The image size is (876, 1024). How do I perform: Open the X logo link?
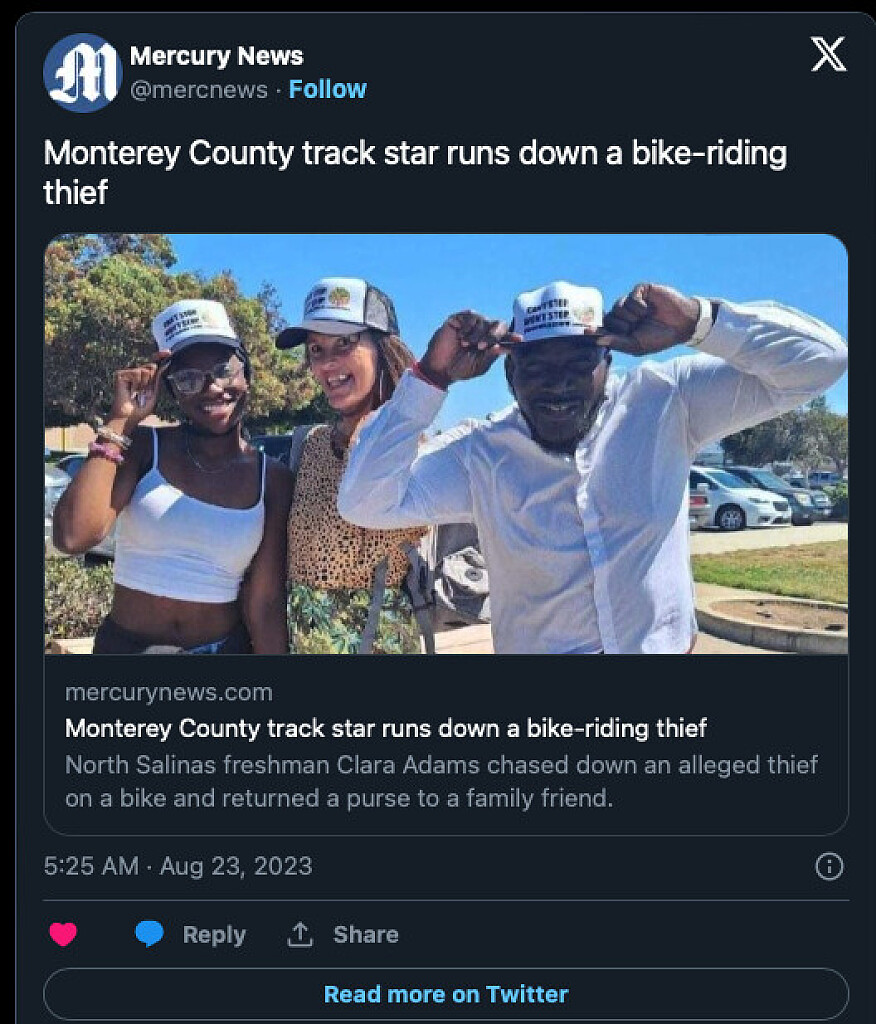click(828, 56)
